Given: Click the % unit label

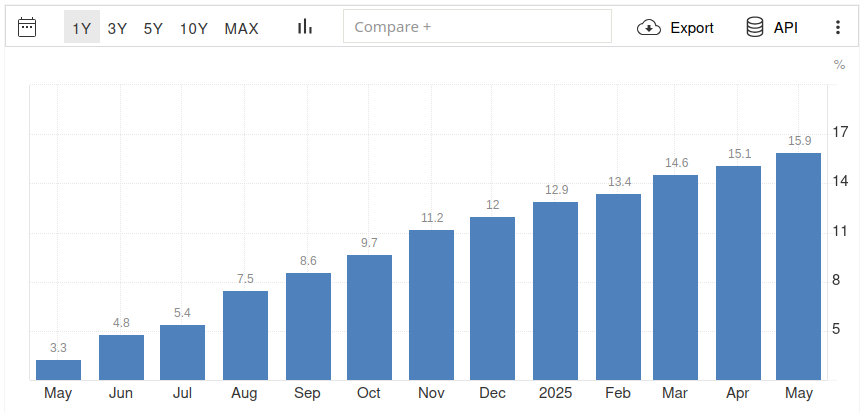Looking at the screenshot, I should point(840,65).
